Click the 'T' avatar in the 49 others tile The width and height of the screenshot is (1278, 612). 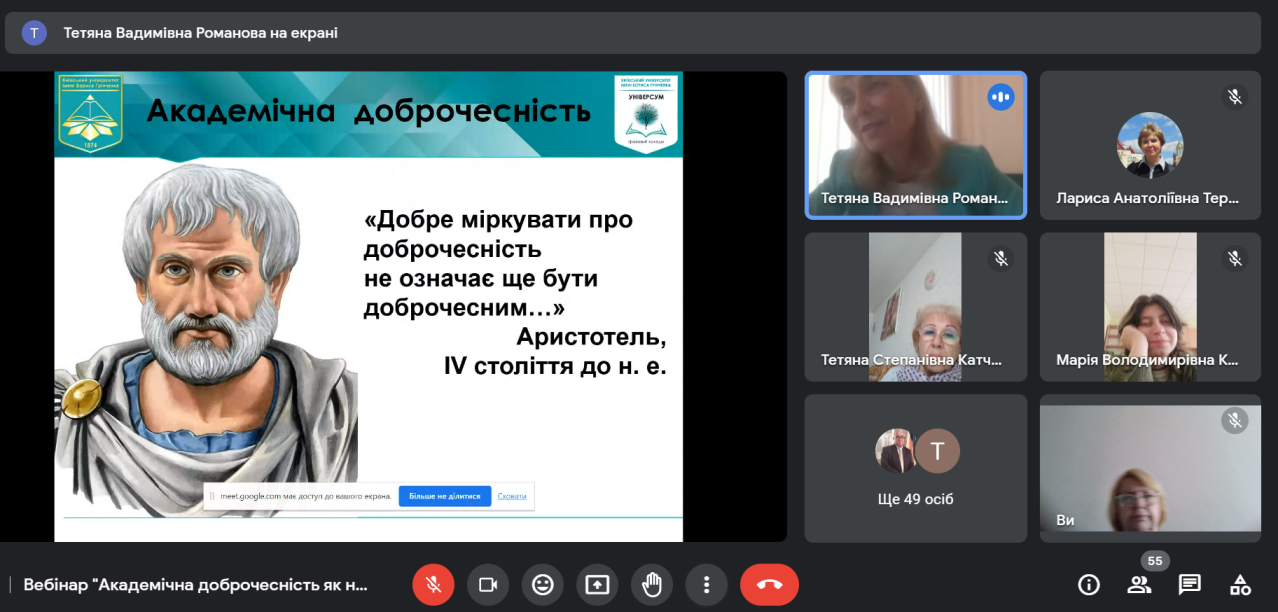(x=938, y=451)
